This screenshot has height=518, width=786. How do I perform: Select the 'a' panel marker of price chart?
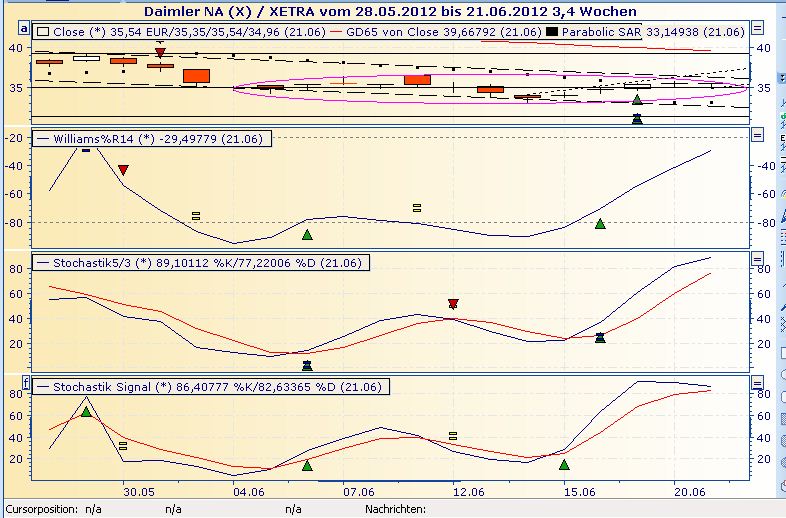[x=25, y=28]
